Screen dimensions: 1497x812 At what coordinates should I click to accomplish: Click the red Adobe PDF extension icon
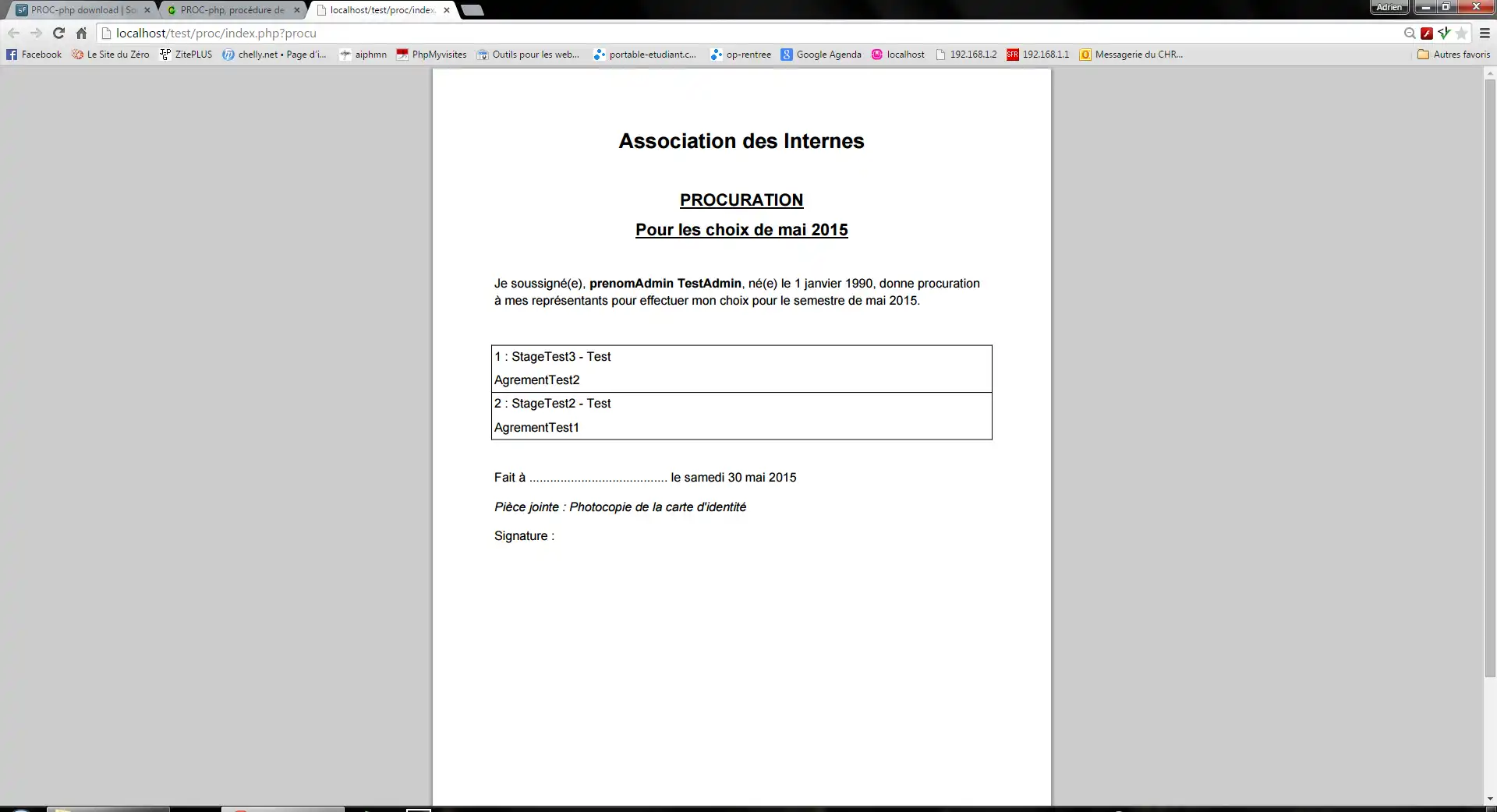tap(1427, 33)
